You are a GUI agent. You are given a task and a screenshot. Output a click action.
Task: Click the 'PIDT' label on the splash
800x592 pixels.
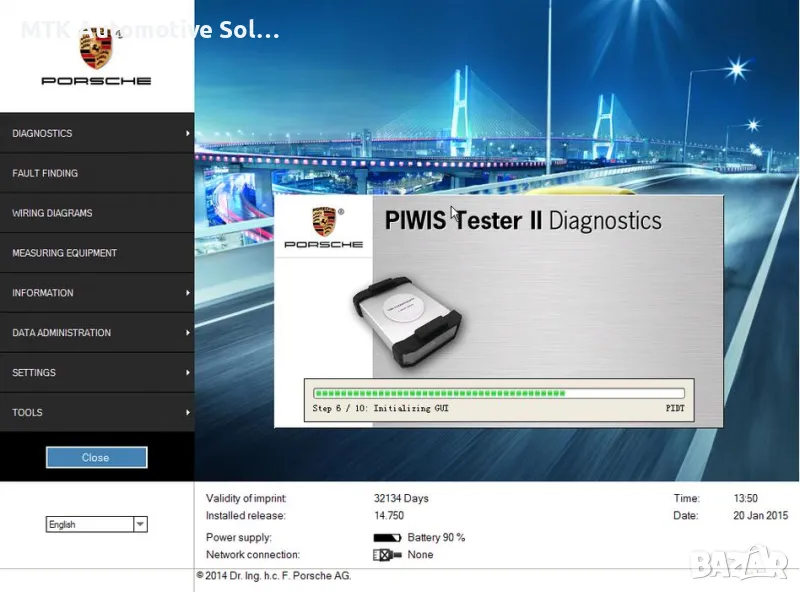pos(675,408)
